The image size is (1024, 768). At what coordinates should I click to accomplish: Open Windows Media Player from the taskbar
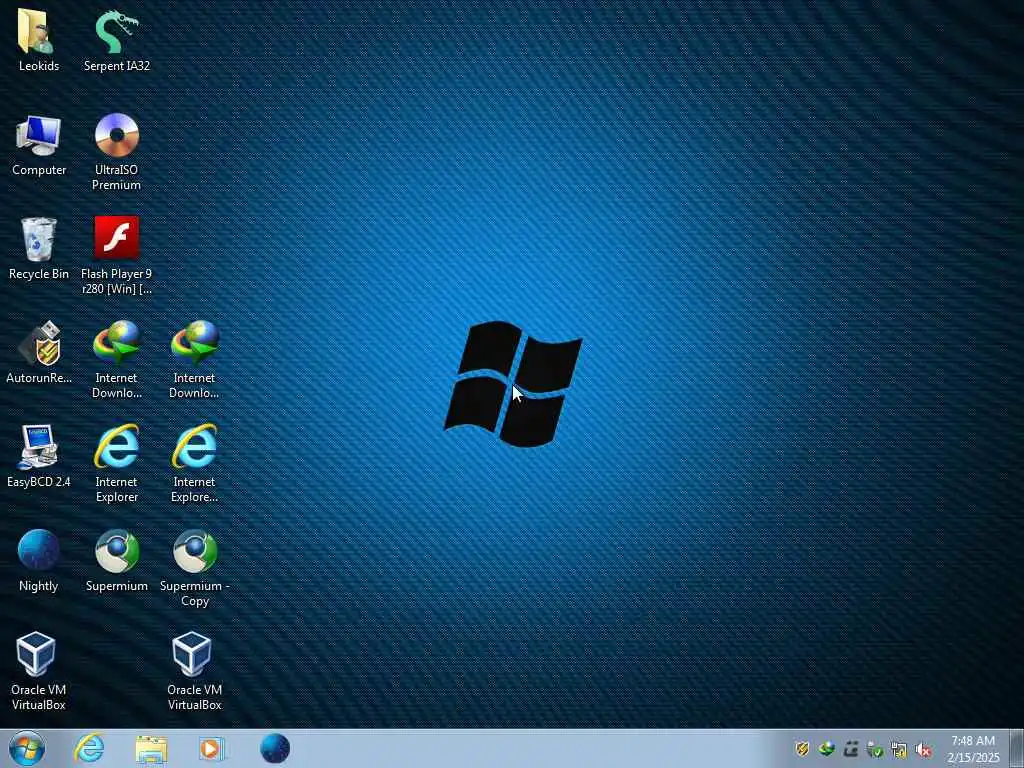(x=212, y=748)
